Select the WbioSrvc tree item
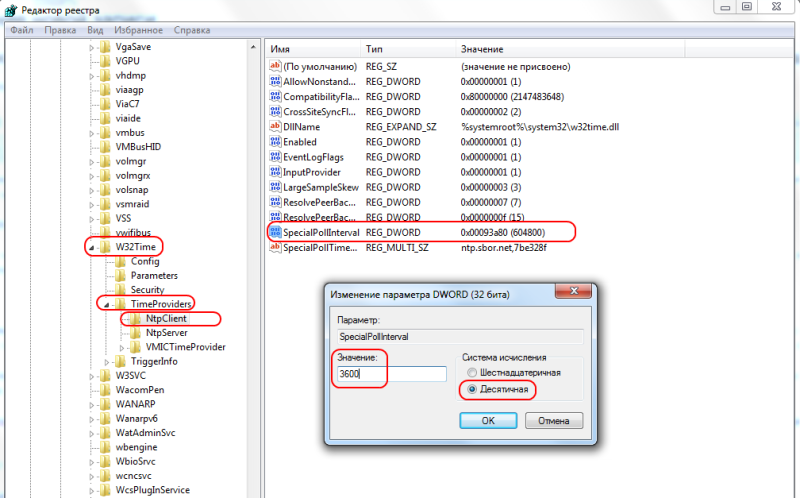The width and height of the screenshot is (800, 498). pyautogui.click(x=135, y=461)
